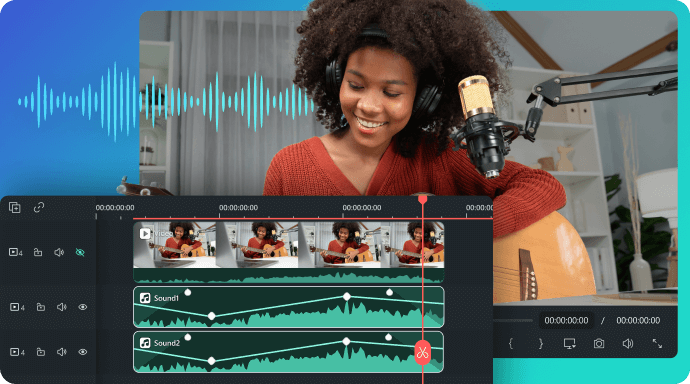690x384 pixels.
Task: Toggle the link icon in timeline header
Action: [x=39, y=207]
